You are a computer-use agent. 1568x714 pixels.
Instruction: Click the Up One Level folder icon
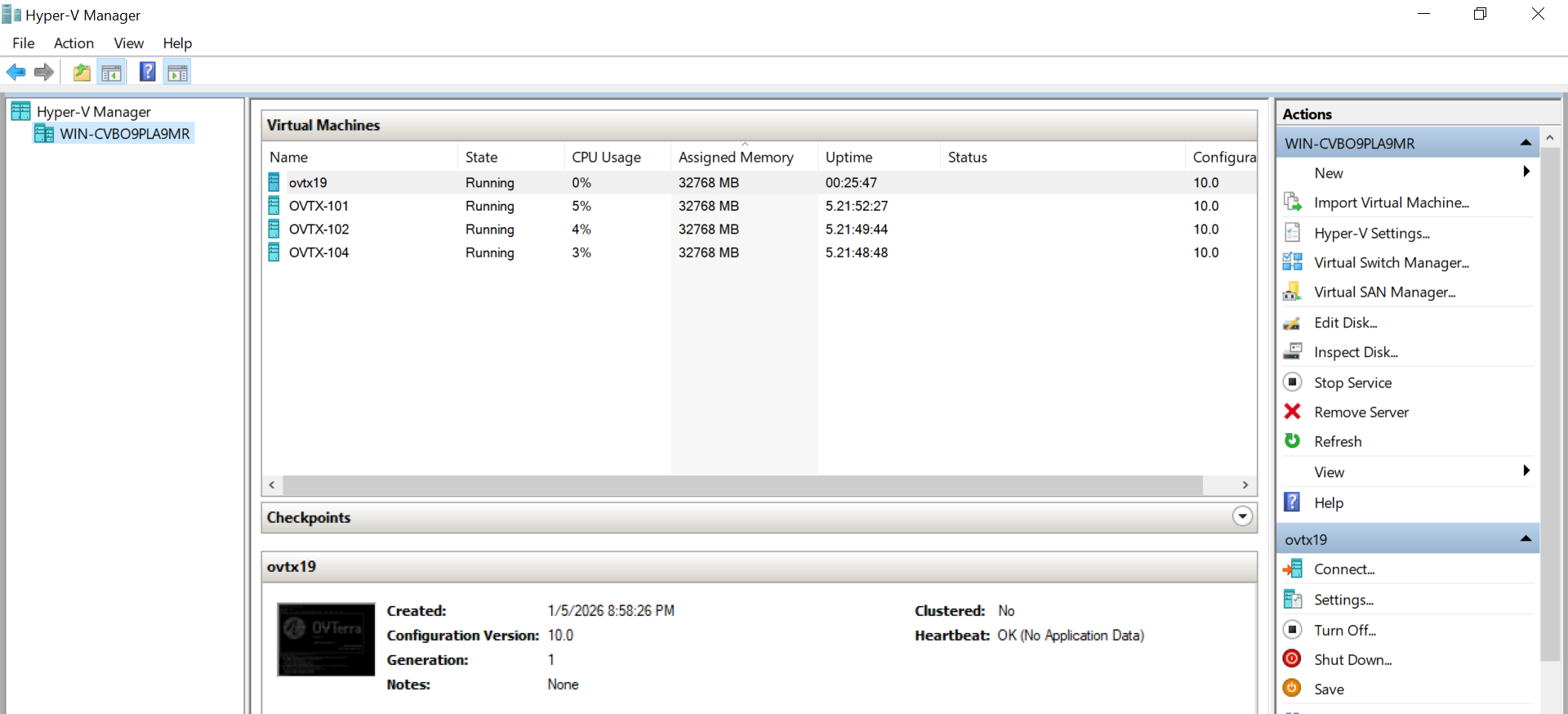point(82,73)
